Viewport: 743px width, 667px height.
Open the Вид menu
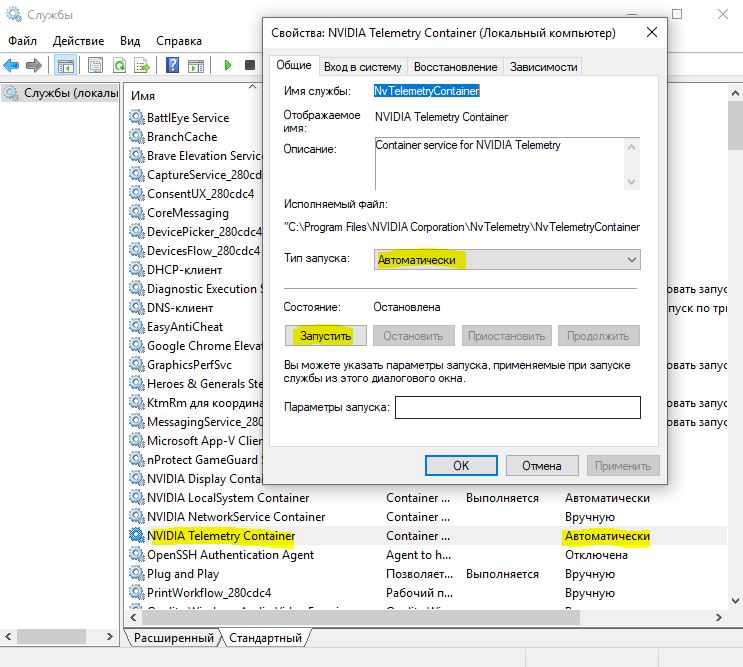point(130,41)
